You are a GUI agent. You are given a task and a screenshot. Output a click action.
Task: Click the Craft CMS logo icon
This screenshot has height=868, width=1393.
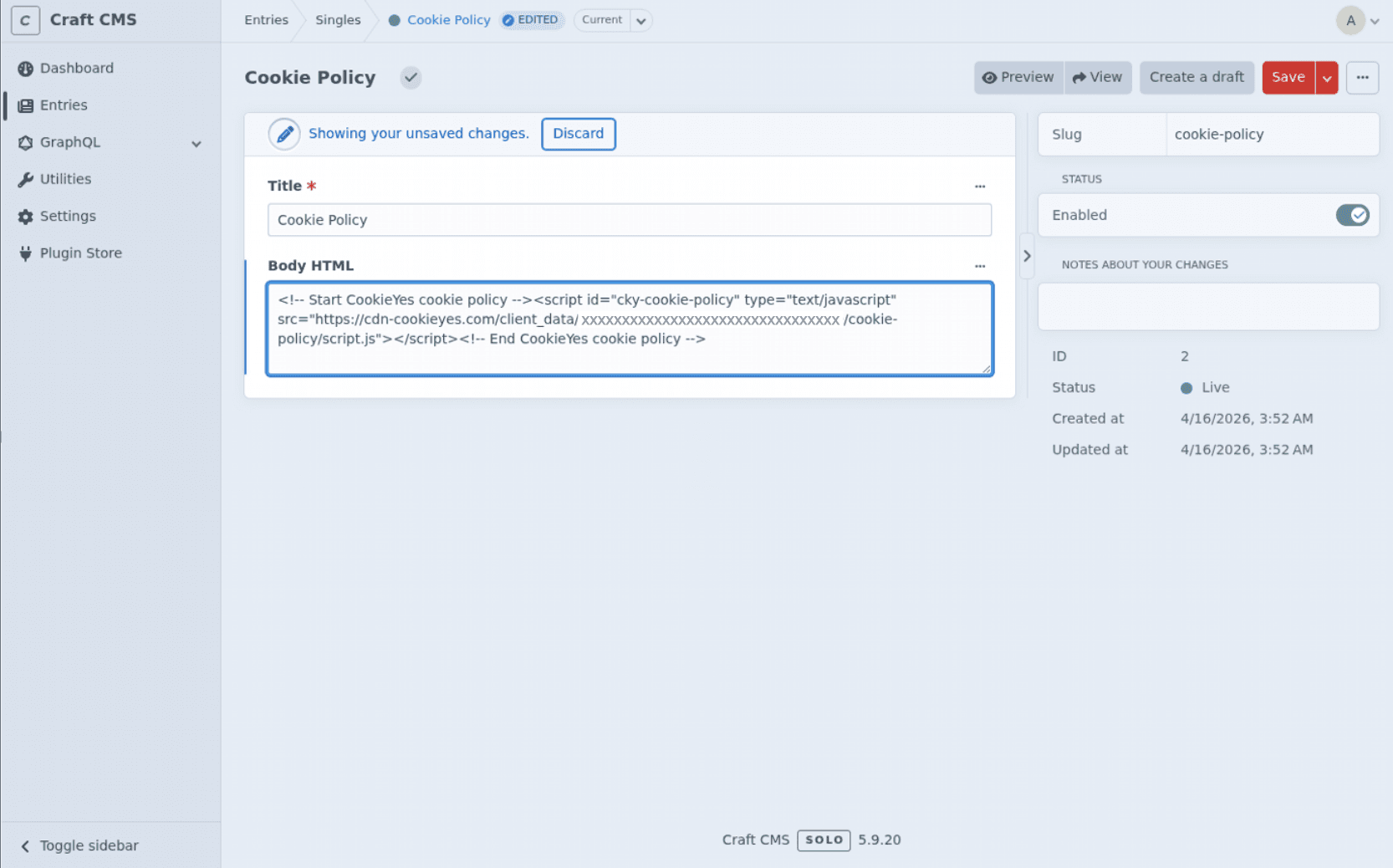tap(25, 20)
